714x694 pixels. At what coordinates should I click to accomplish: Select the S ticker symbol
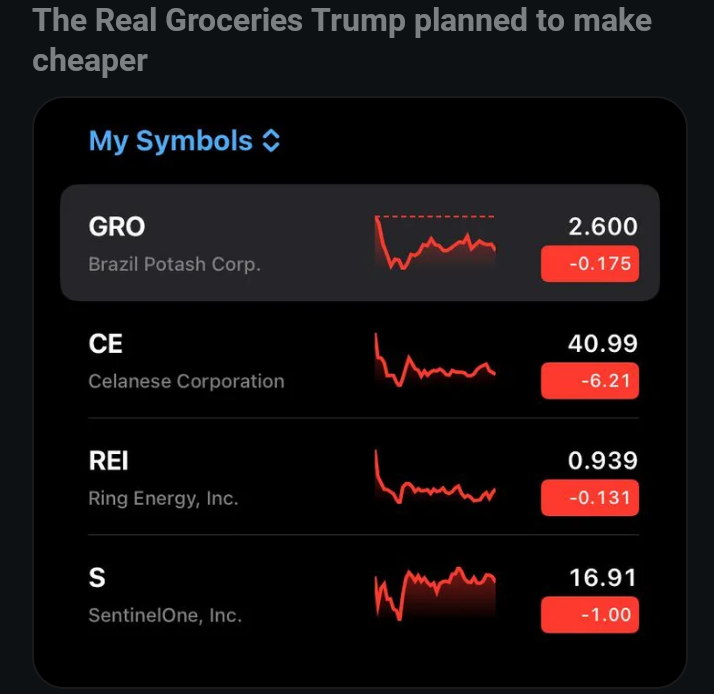tap(97, 577)
